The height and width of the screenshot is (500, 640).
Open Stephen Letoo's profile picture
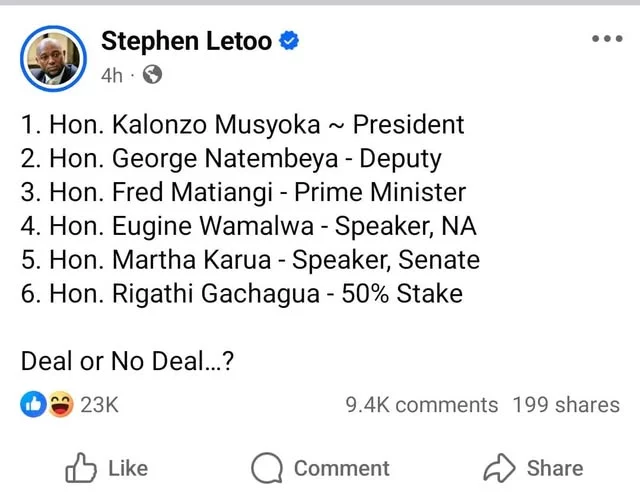click(52, 58)
